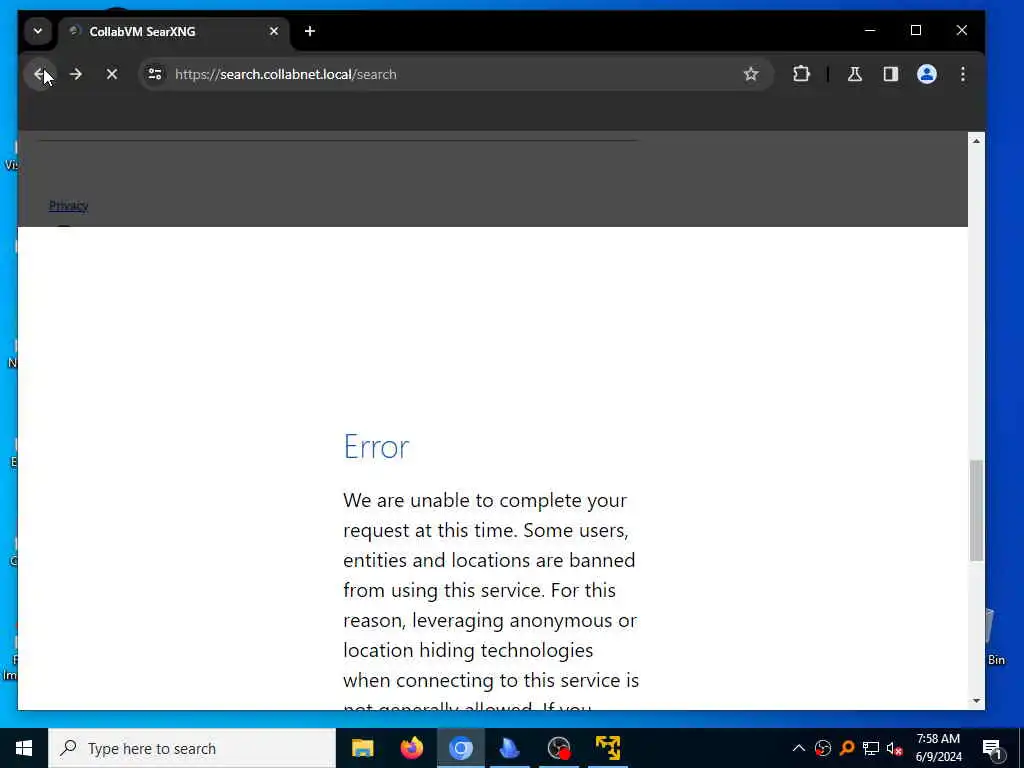Minimize the browser window
Screen dimensions: 1024x768
click(x=870, y=31)
